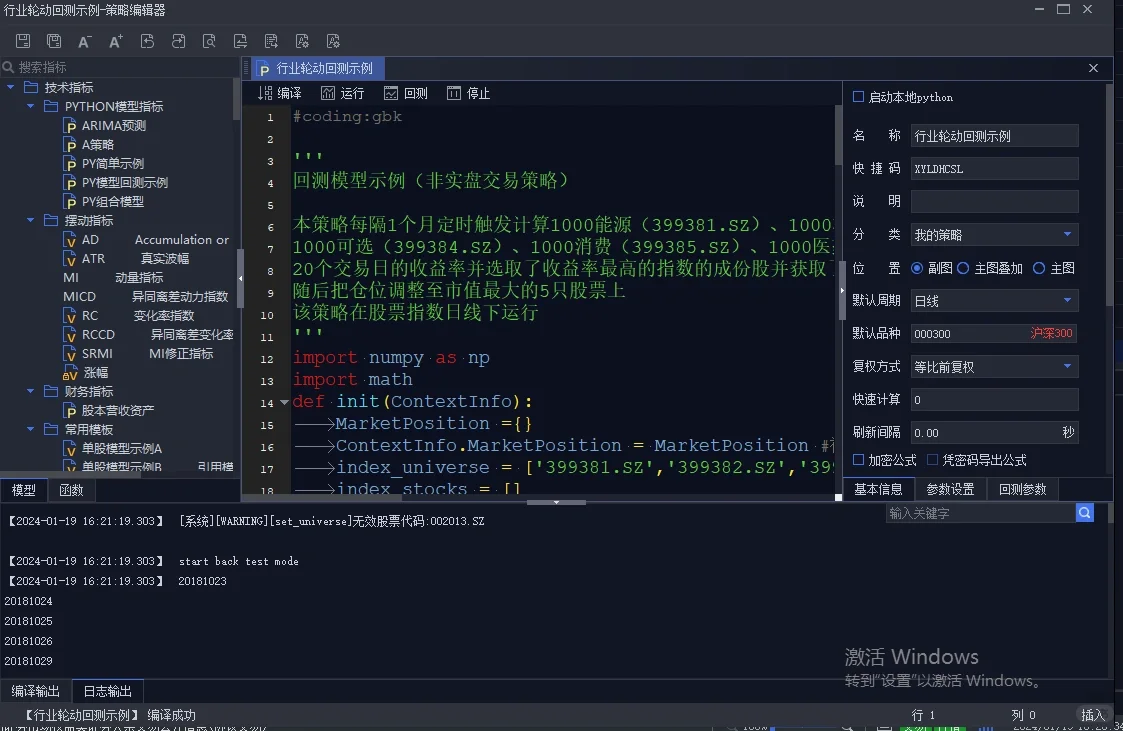
Task: Collapse the 常用模板 folder
Action: [30, 429]
